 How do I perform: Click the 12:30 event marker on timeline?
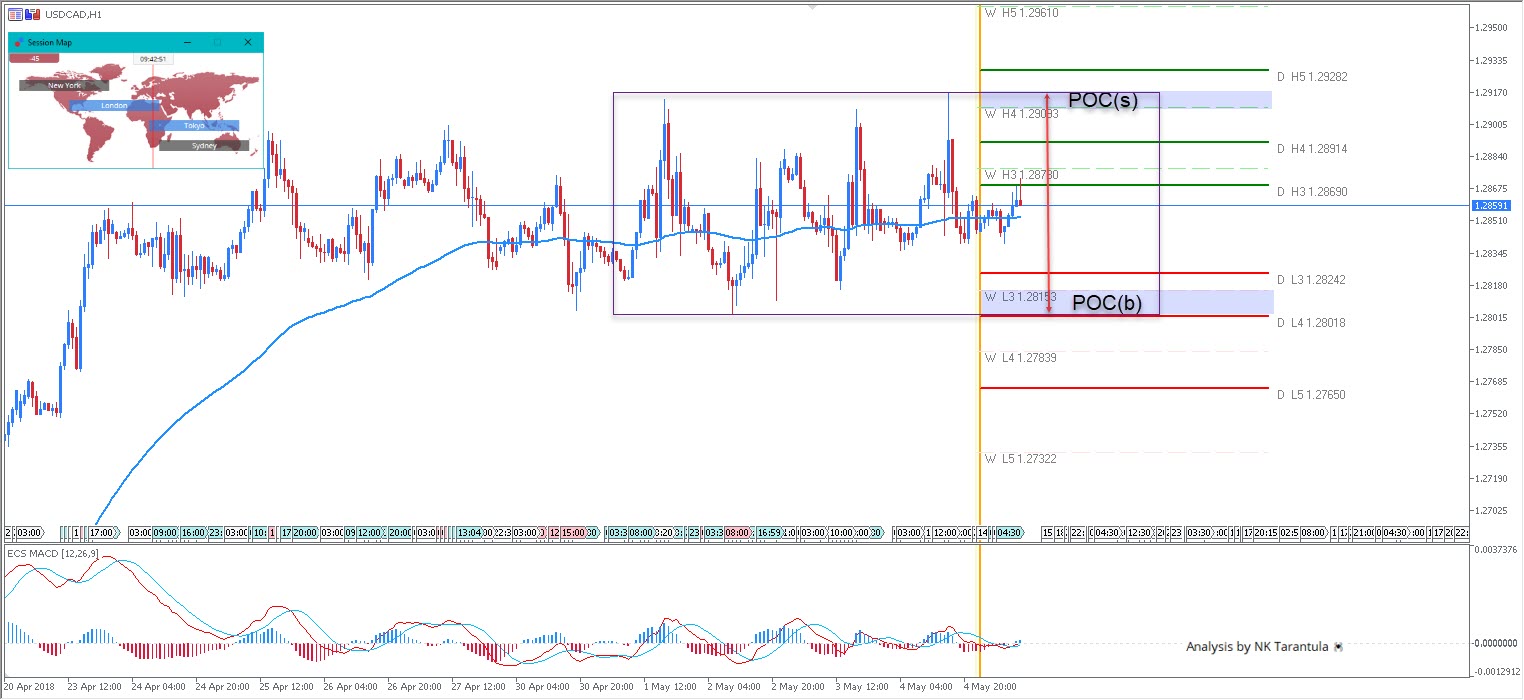coord(1138,532)
